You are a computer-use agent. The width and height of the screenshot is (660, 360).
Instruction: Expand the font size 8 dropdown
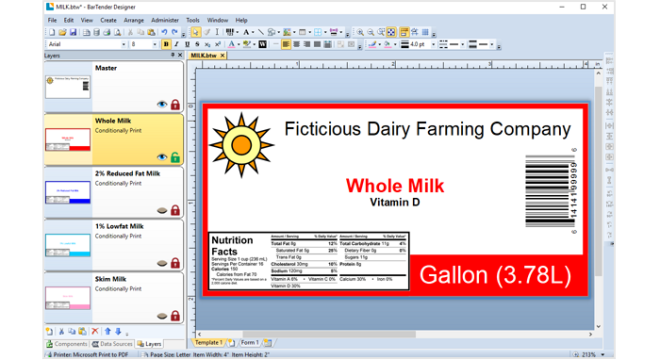154,44
